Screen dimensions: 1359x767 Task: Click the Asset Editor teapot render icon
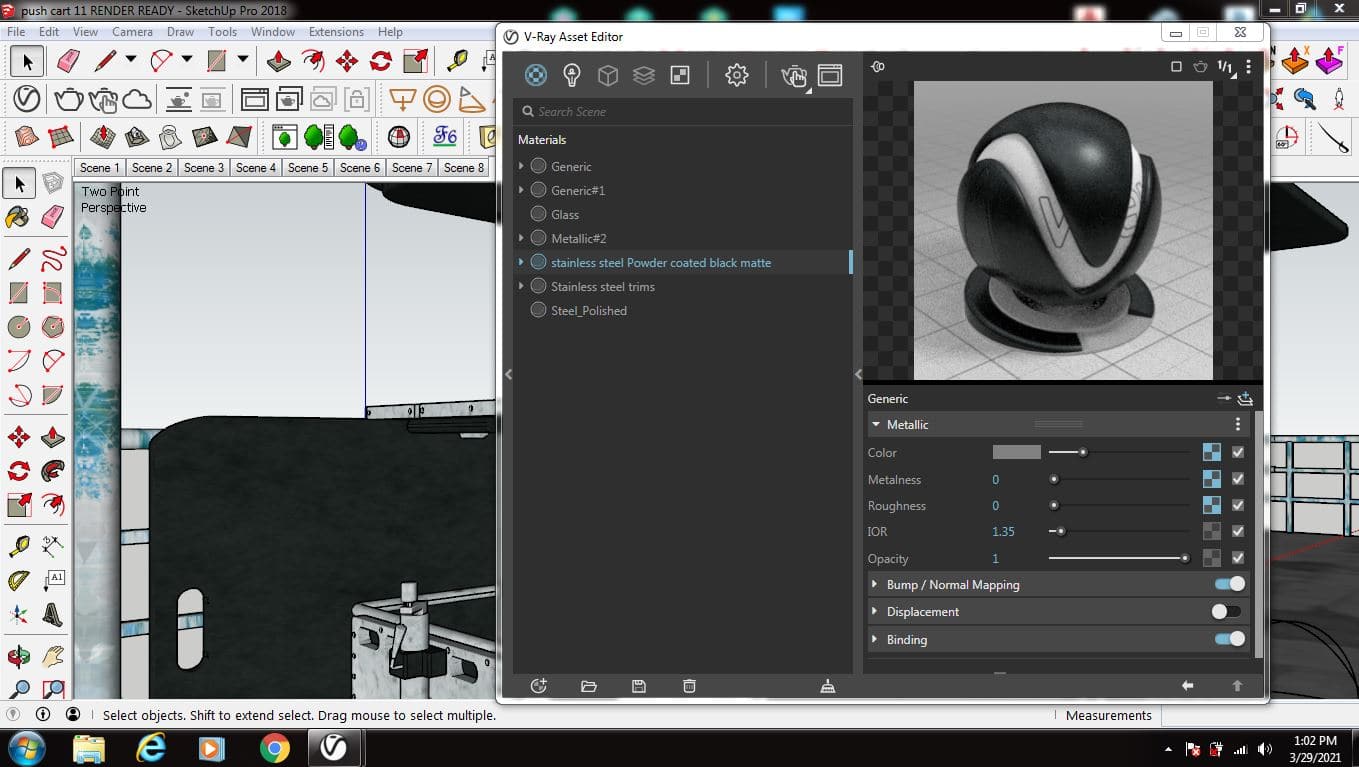click(793, 76)
